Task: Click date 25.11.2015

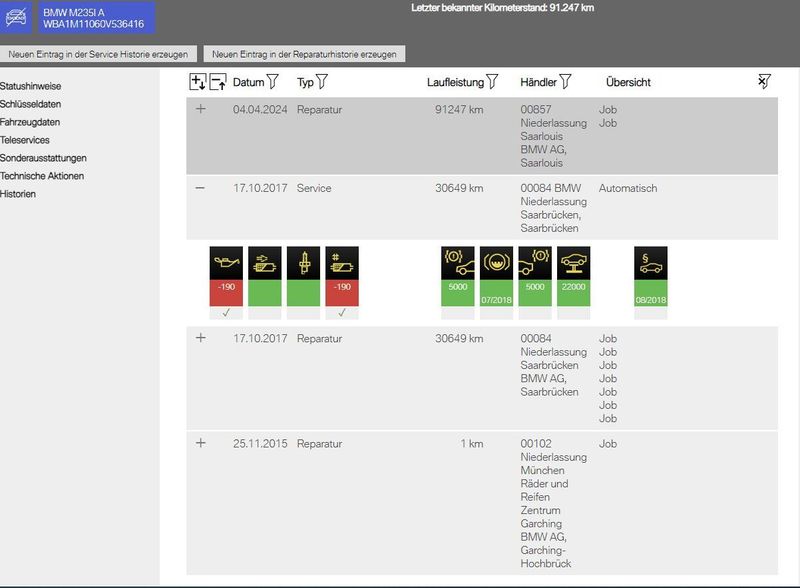Action: click(x=260, y=444)
